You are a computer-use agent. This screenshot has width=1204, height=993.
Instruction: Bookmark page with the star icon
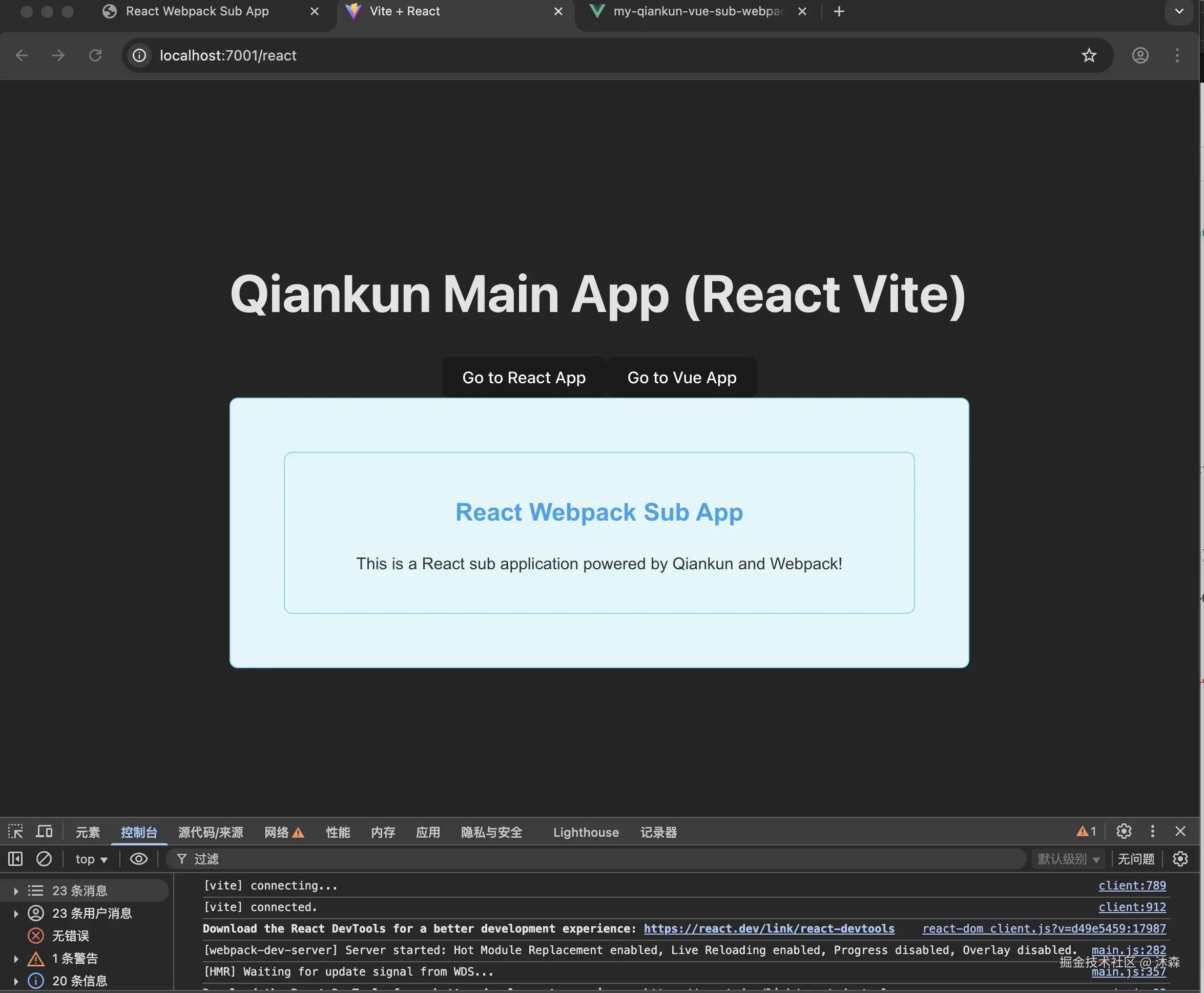point(1088,55)
